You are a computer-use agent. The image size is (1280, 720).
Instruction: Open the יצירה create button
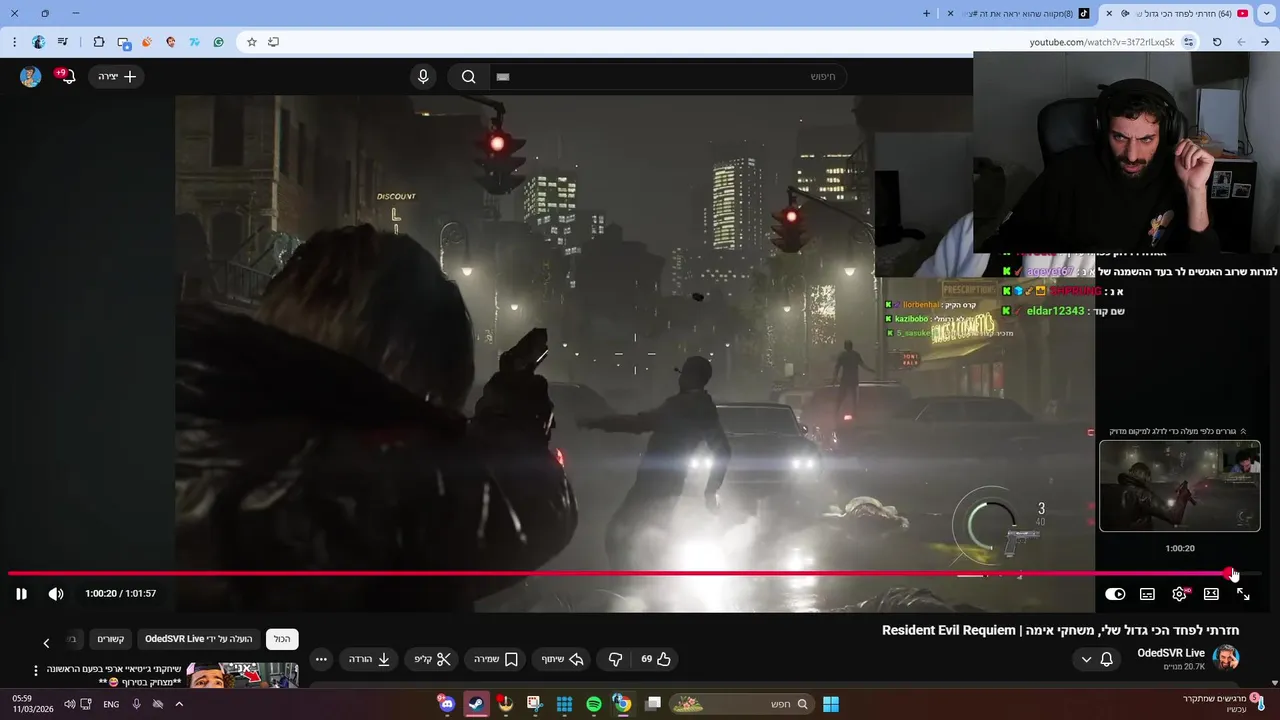[116, 77]
